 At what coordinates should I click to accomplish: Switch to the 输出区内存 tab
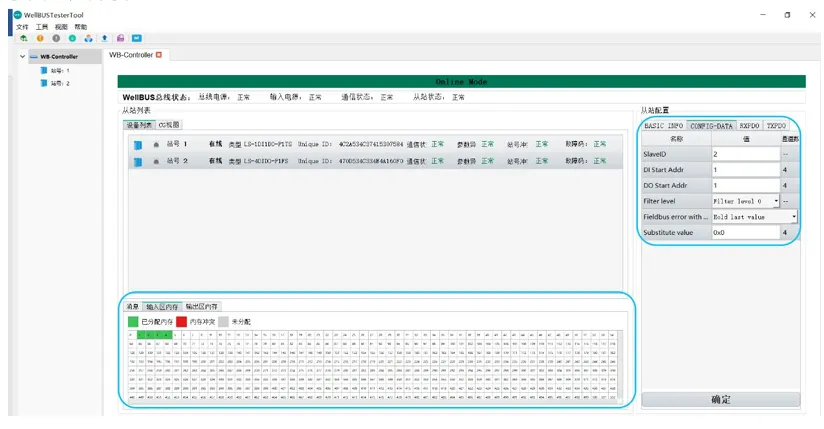click(202, 306)
